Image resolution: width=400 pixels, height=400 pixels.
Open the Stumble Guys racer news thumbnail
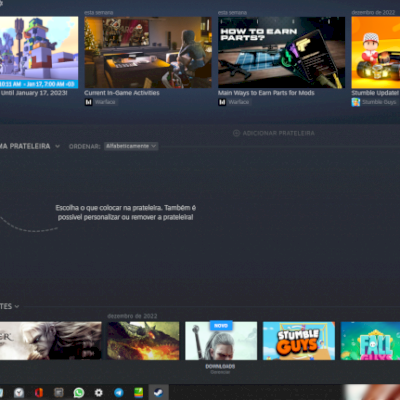(376, 52)
